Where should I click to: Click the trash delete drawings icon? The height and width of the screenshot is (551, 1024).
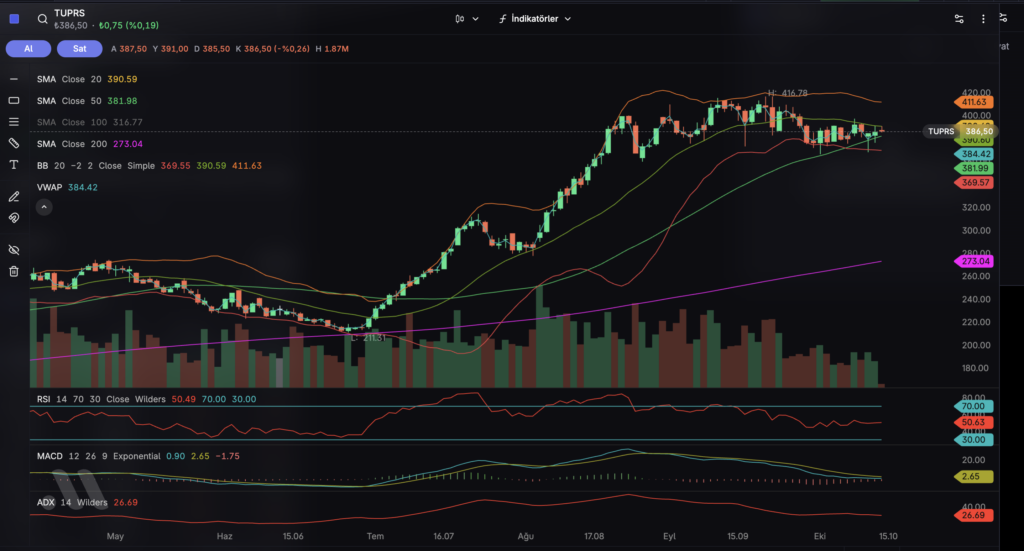click(14, 272)
